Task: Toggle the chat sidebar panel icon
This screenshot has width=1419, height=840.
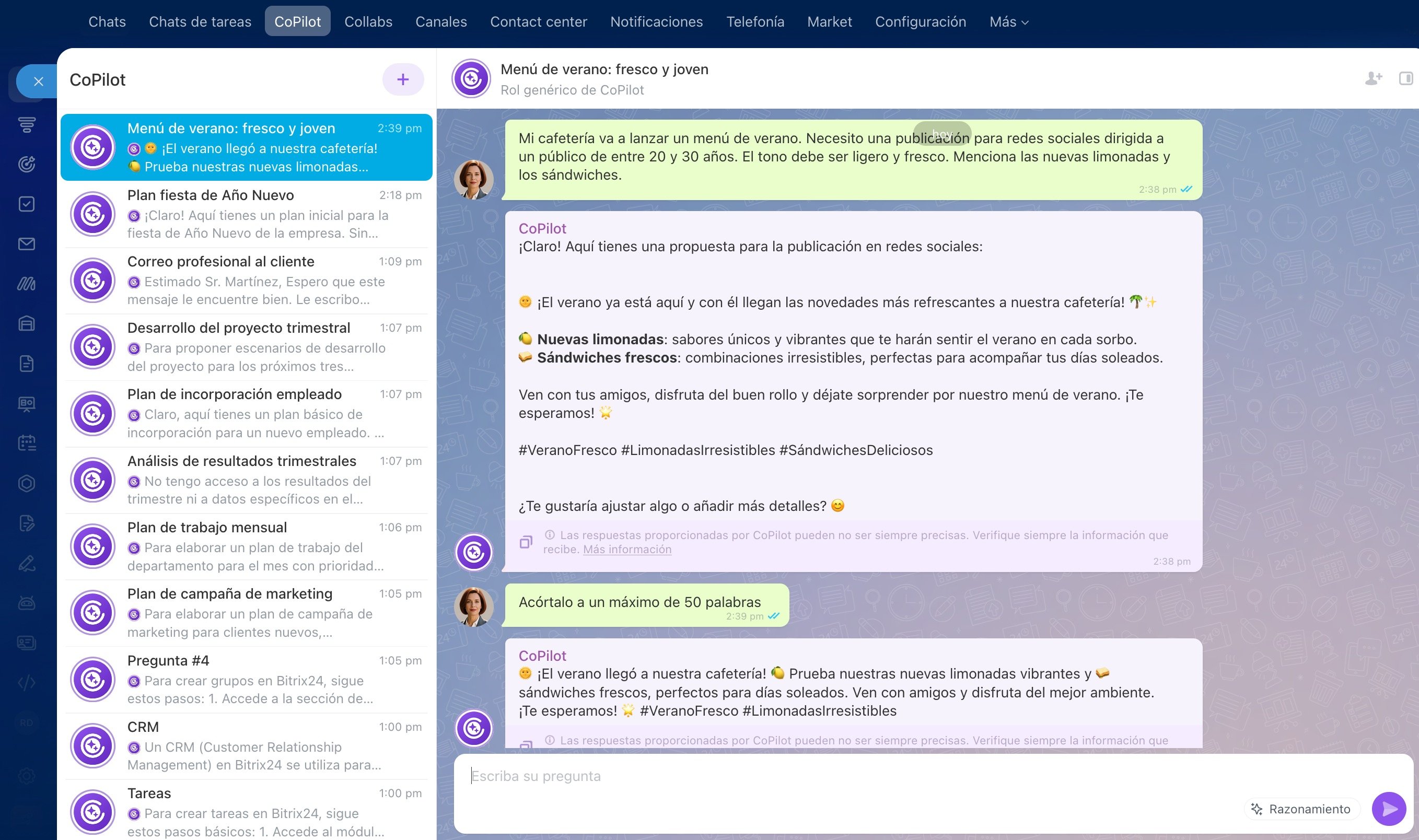Action: pos(1405,79)
